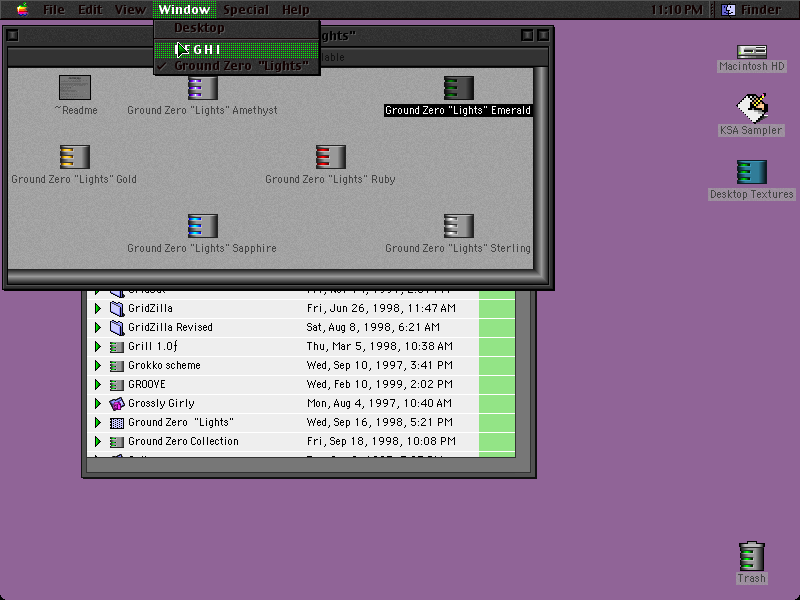Select the Ground Zero "Lights" Ruby icon
The height and width of the screenshot is (600, 800).
pos(331,157)
